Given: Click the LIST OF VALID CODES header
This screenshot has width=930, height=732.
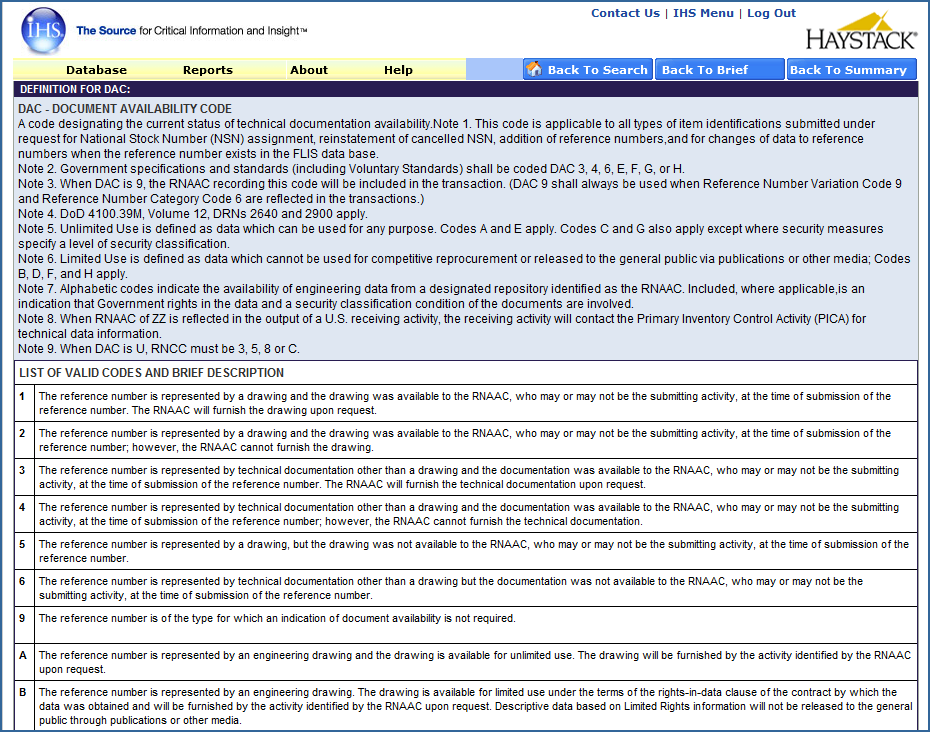Looking at the screenshot, I should point(464,372).
